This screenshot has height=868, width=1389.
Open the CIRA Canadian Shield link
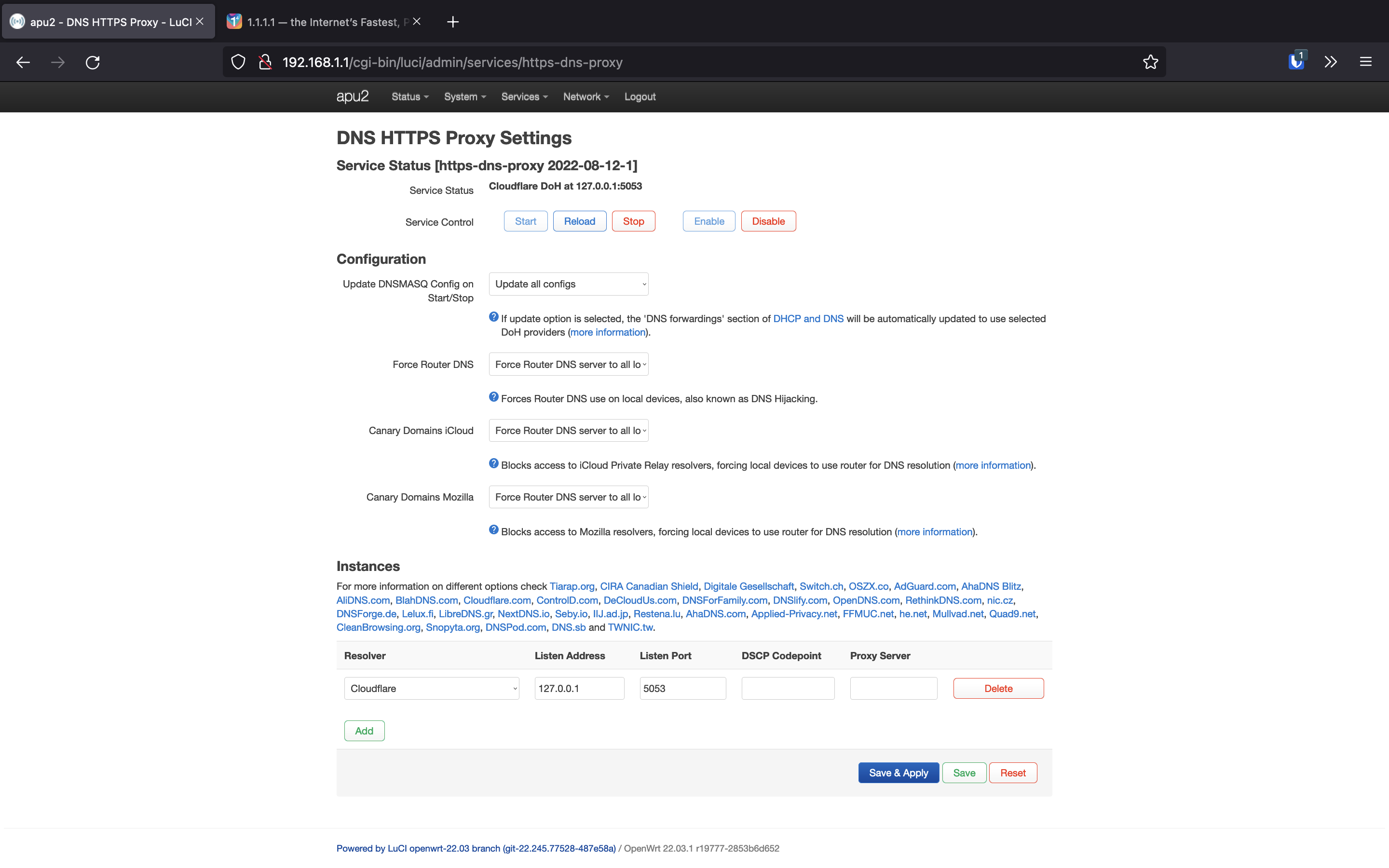[x=649, y=586]
